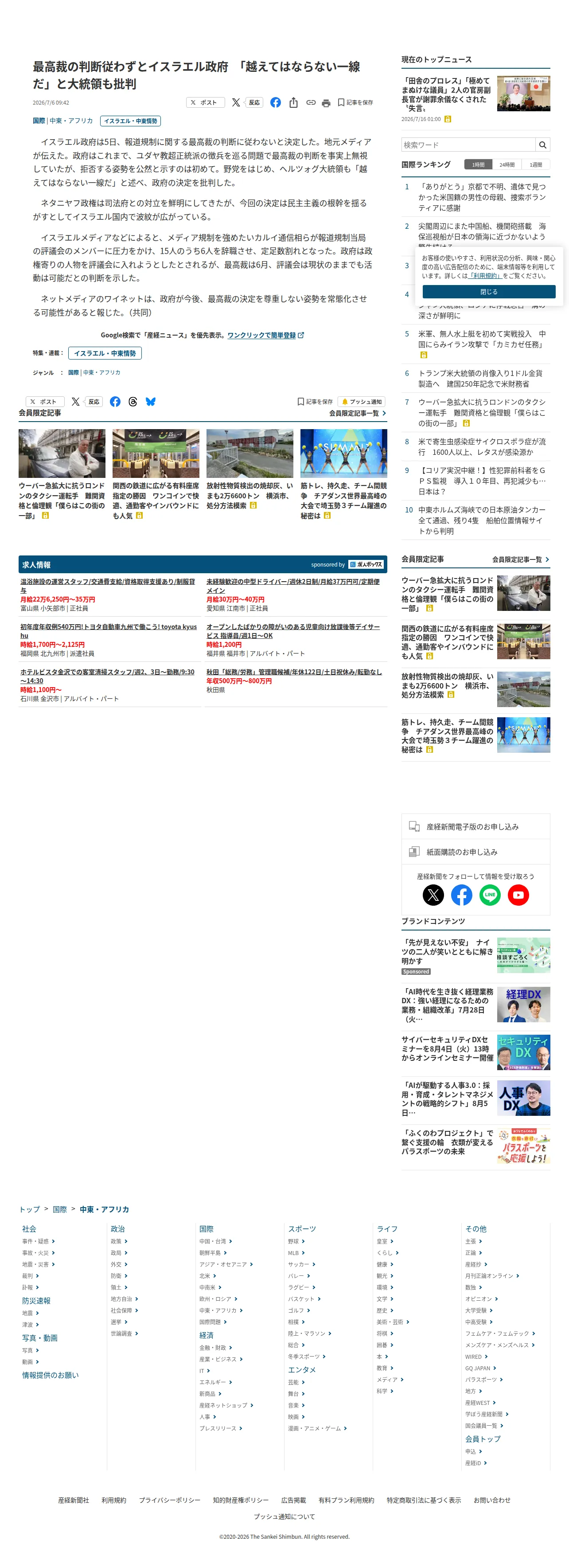Open the 秋田「総務/労務」管理職候補 job listing

point(294,672)
